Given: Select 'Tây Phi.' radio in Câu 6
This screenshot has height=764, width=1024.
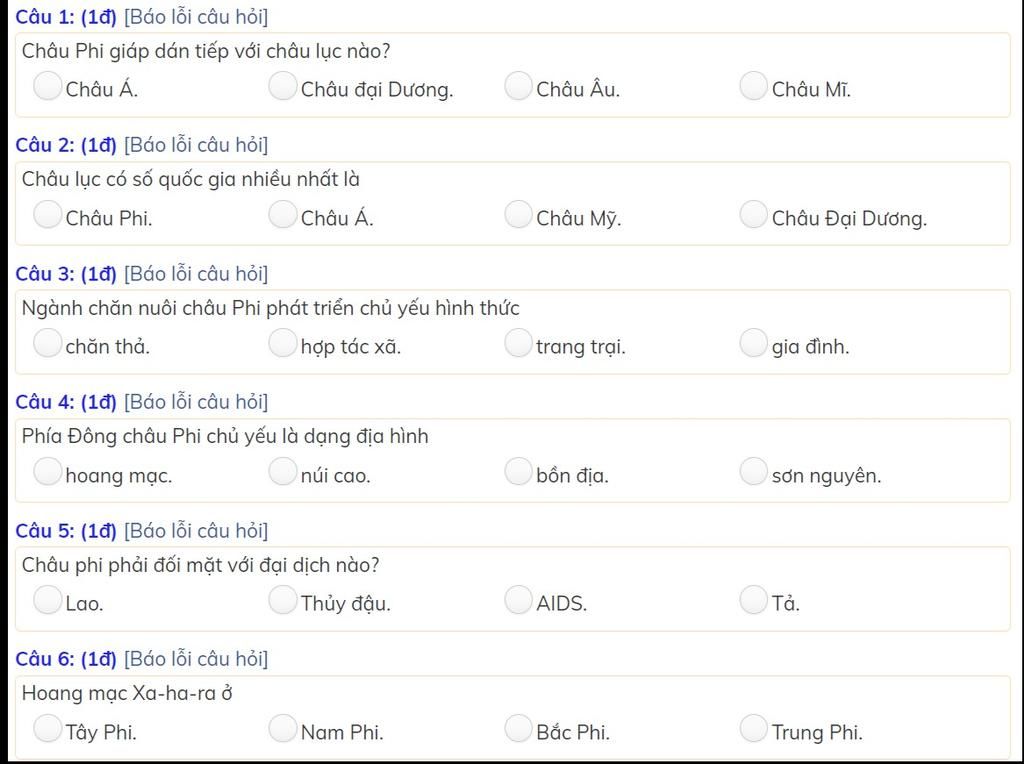Looking at the screenshot, I should pos(48,728).
